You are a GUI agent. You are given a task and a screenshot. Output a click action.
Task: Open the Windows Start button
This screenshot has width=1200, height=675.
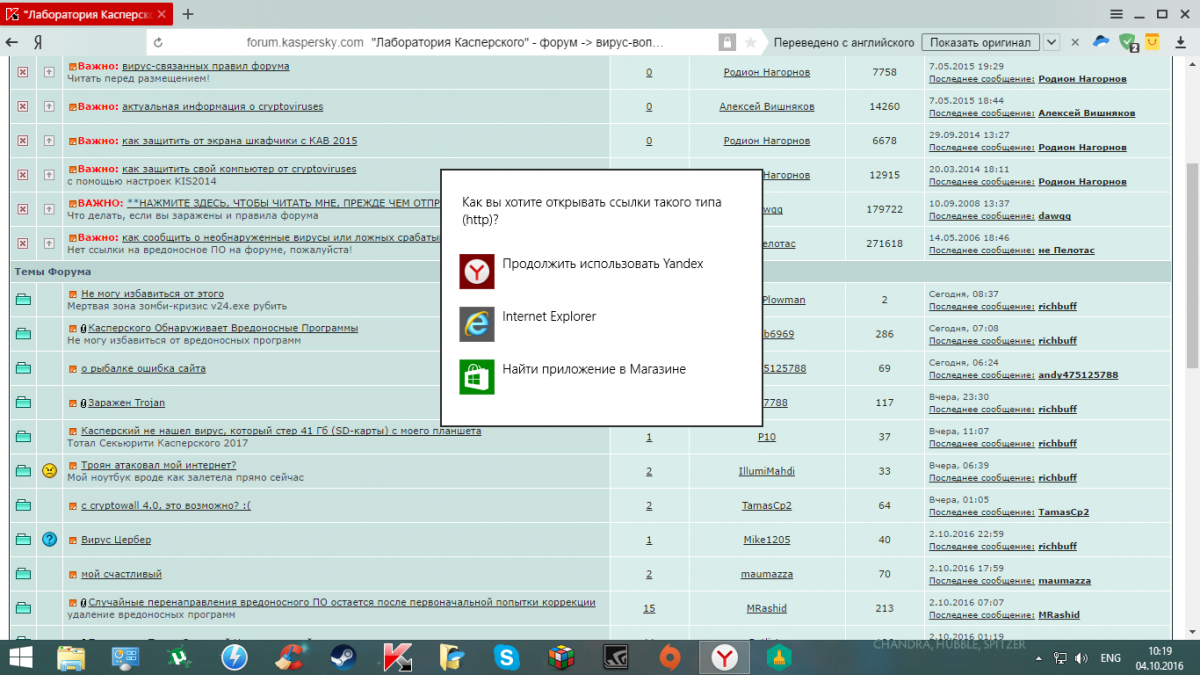pyautogui.click(x=20, y=656)
